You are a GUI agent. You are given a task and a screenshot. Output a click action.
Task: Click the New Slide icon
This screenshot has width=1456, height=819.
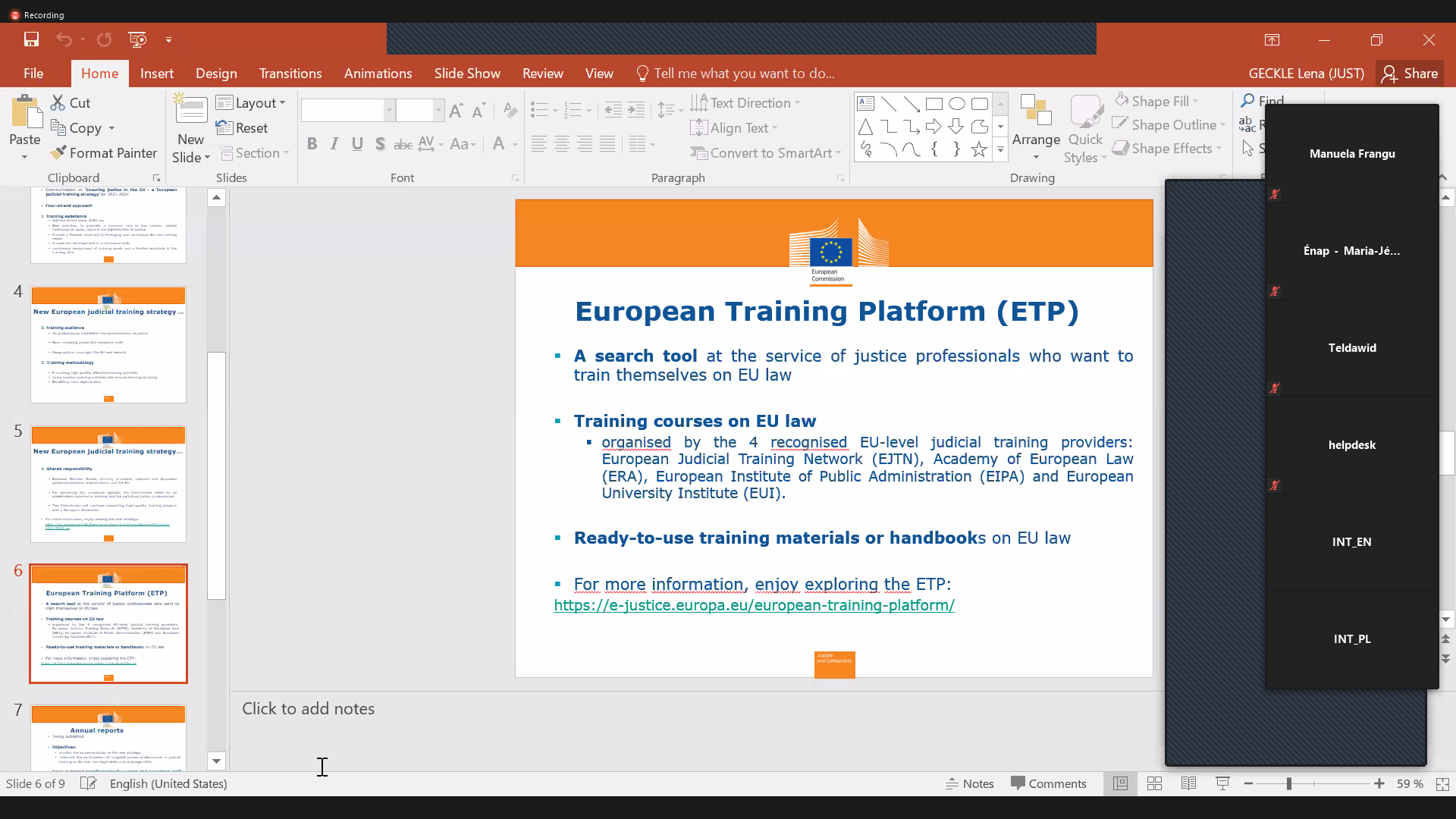(x=190, y=111)
